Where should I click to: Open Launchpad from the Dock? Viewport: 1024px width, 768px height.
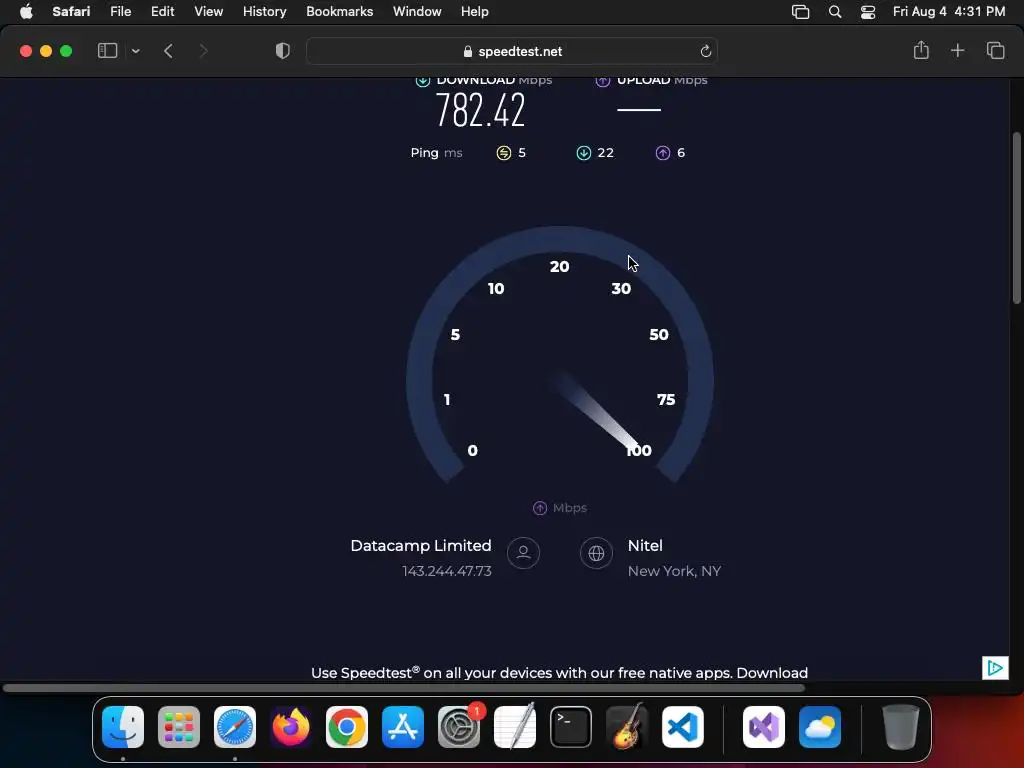pyautogui.click(x=179, y=727)
